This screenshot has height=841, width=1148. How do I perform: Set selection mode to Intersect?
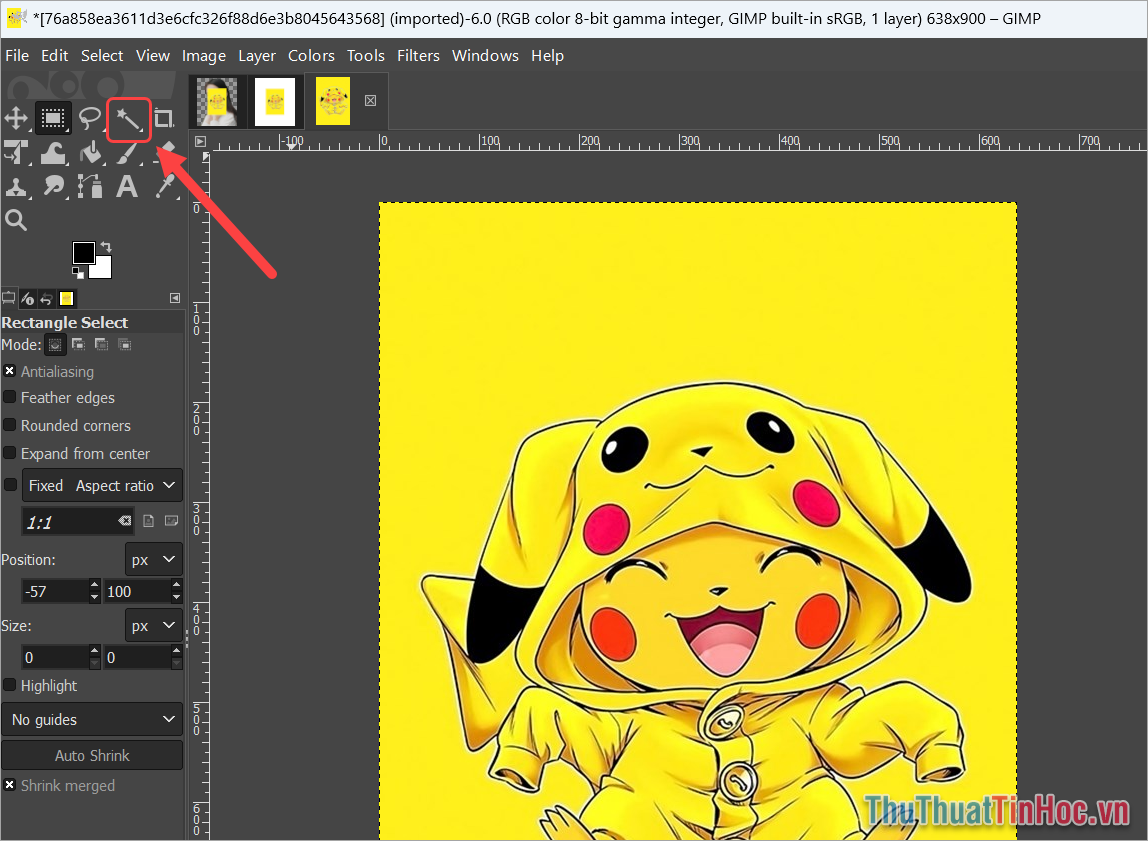pos(124,344)
